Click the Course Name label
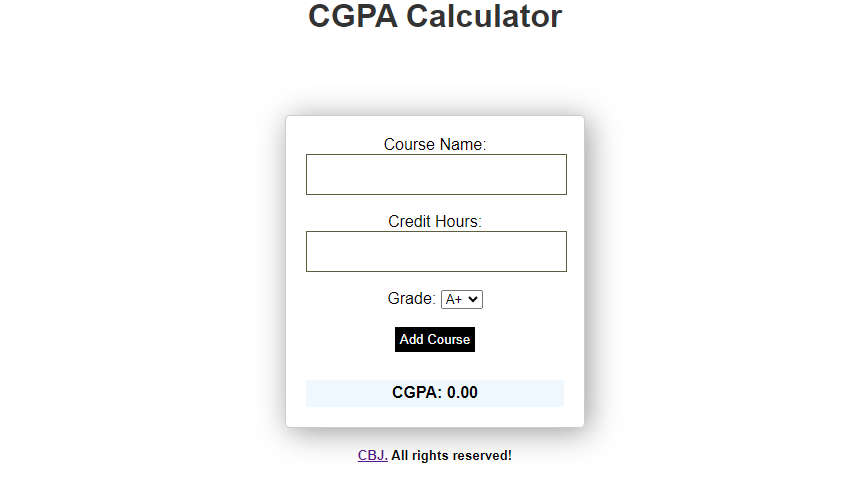 click(435, 144)
